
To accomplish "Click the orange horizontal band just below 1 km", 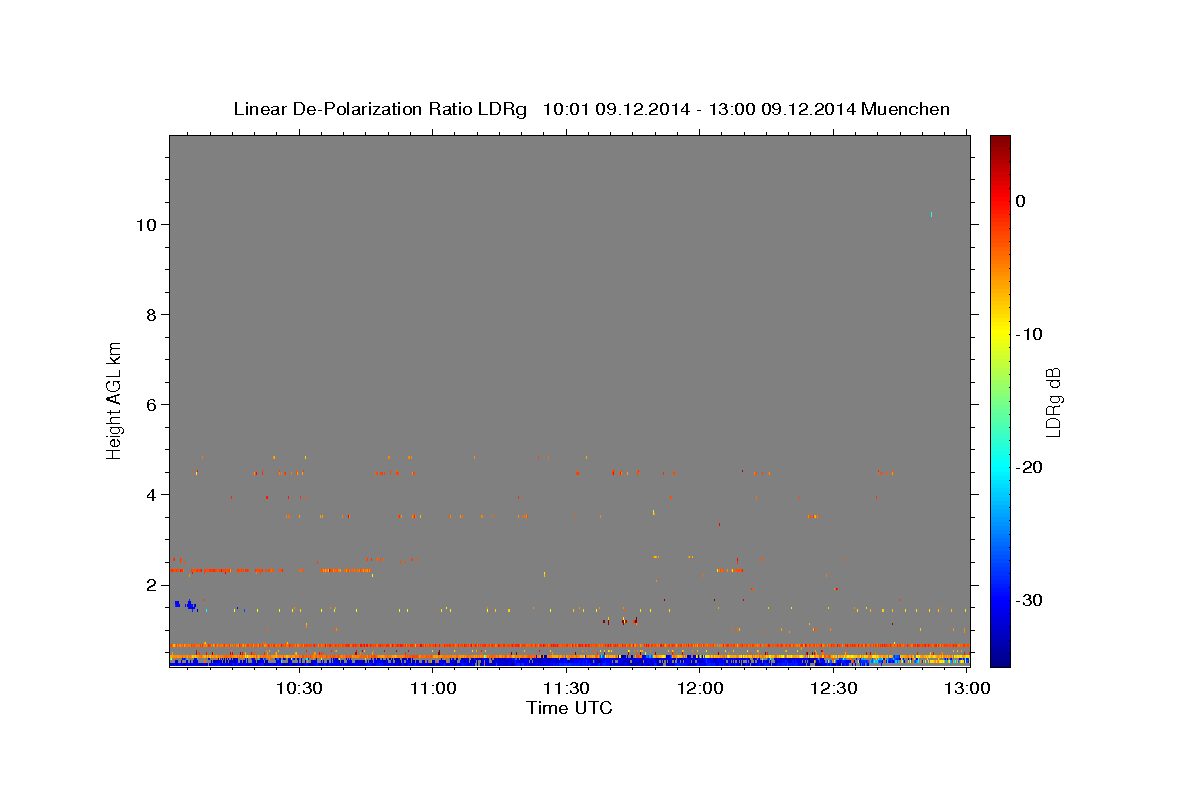I will click(x=569, y=645).
